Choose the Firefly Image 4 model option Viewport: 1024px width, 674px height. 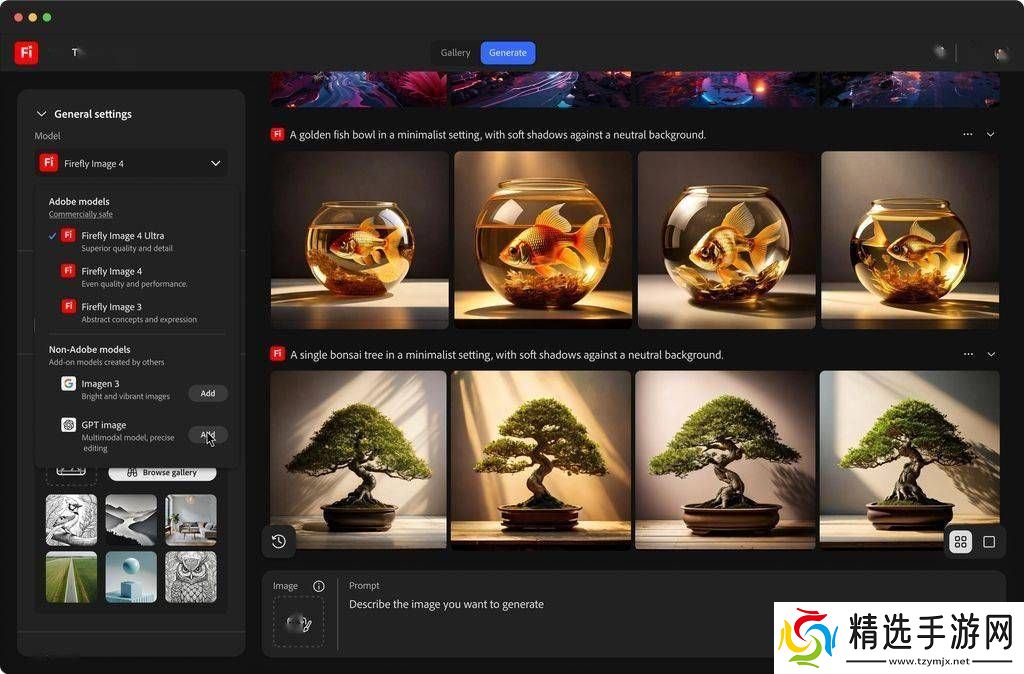click(x=112, y=271)
